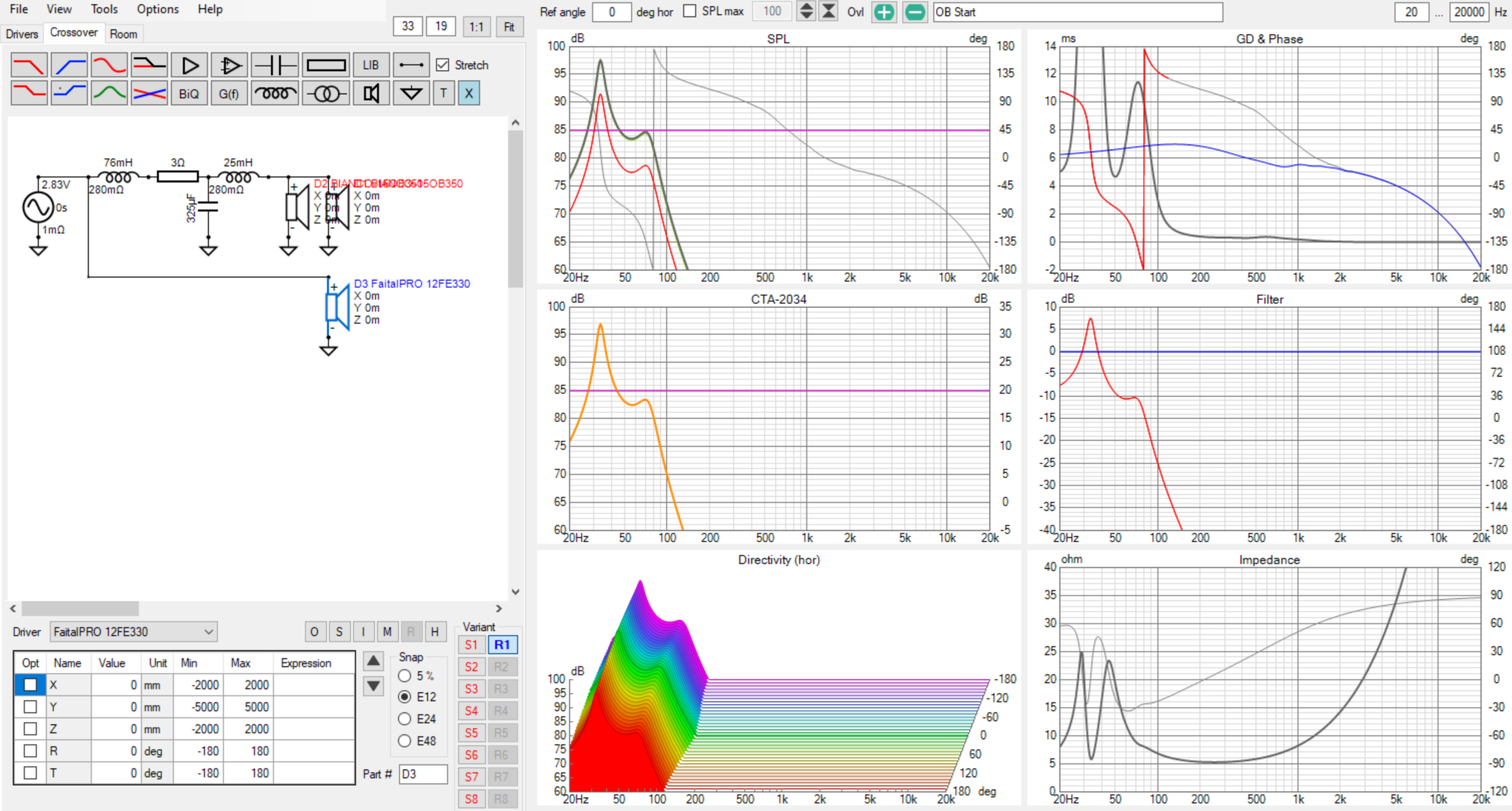
Task: Switch to the Drivers tab
Action: coord(22,34)
